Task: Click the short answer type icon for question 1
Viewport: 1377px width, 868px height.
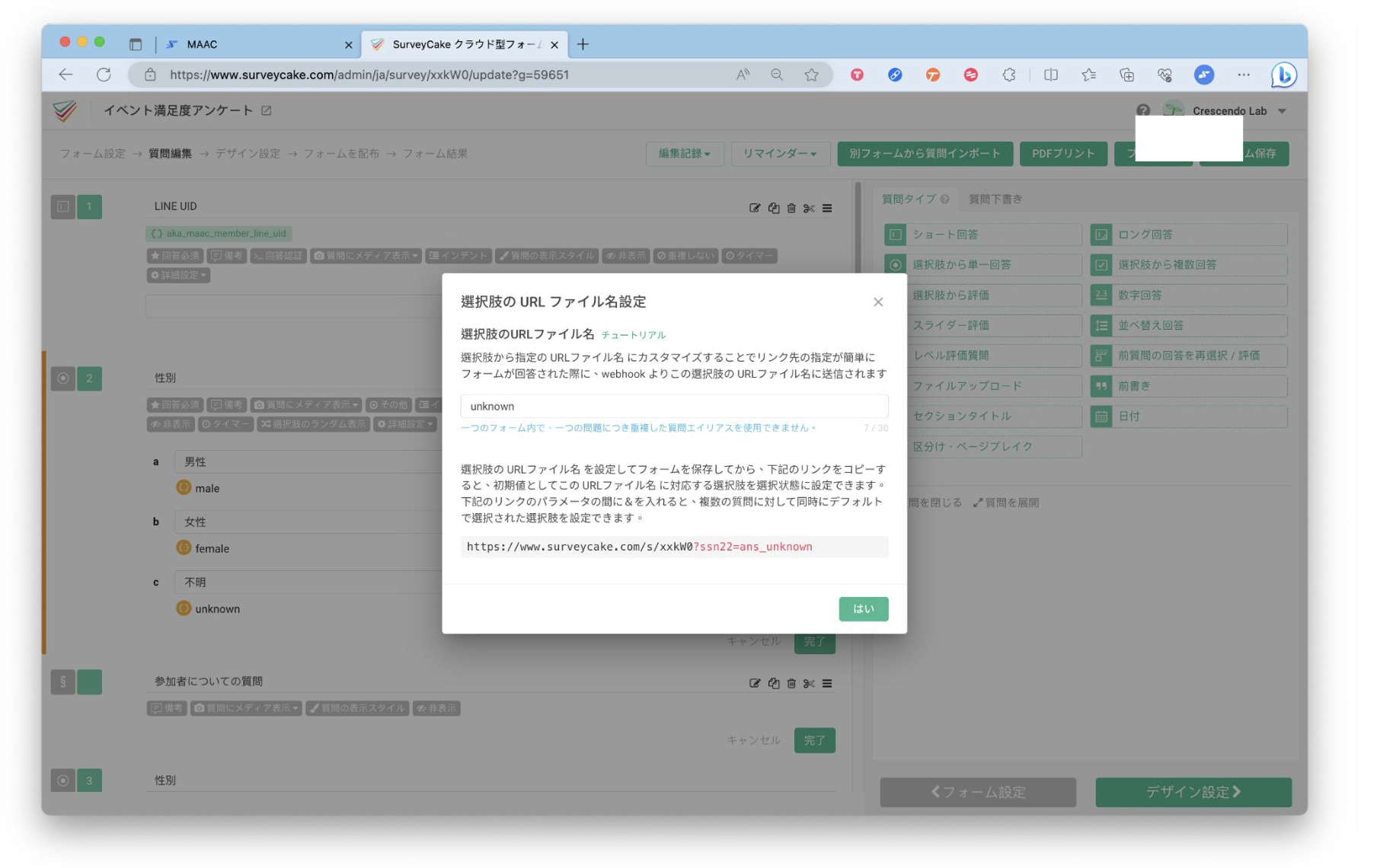Action: pyautogui.click(x=63, y=206)
